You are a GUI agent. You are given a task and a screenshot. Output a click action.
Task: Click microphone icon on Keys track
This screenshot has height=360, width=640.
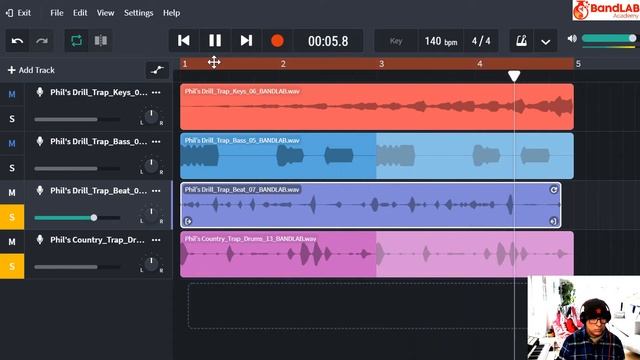[40, 92]
